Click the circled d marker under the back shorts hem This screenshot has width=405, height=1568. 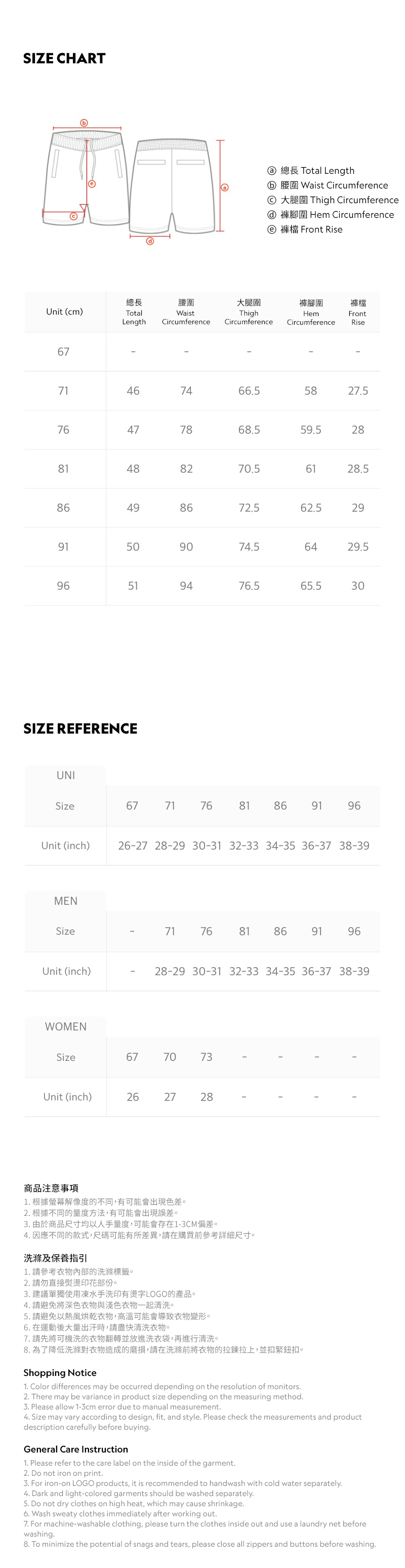coord(149,241)
